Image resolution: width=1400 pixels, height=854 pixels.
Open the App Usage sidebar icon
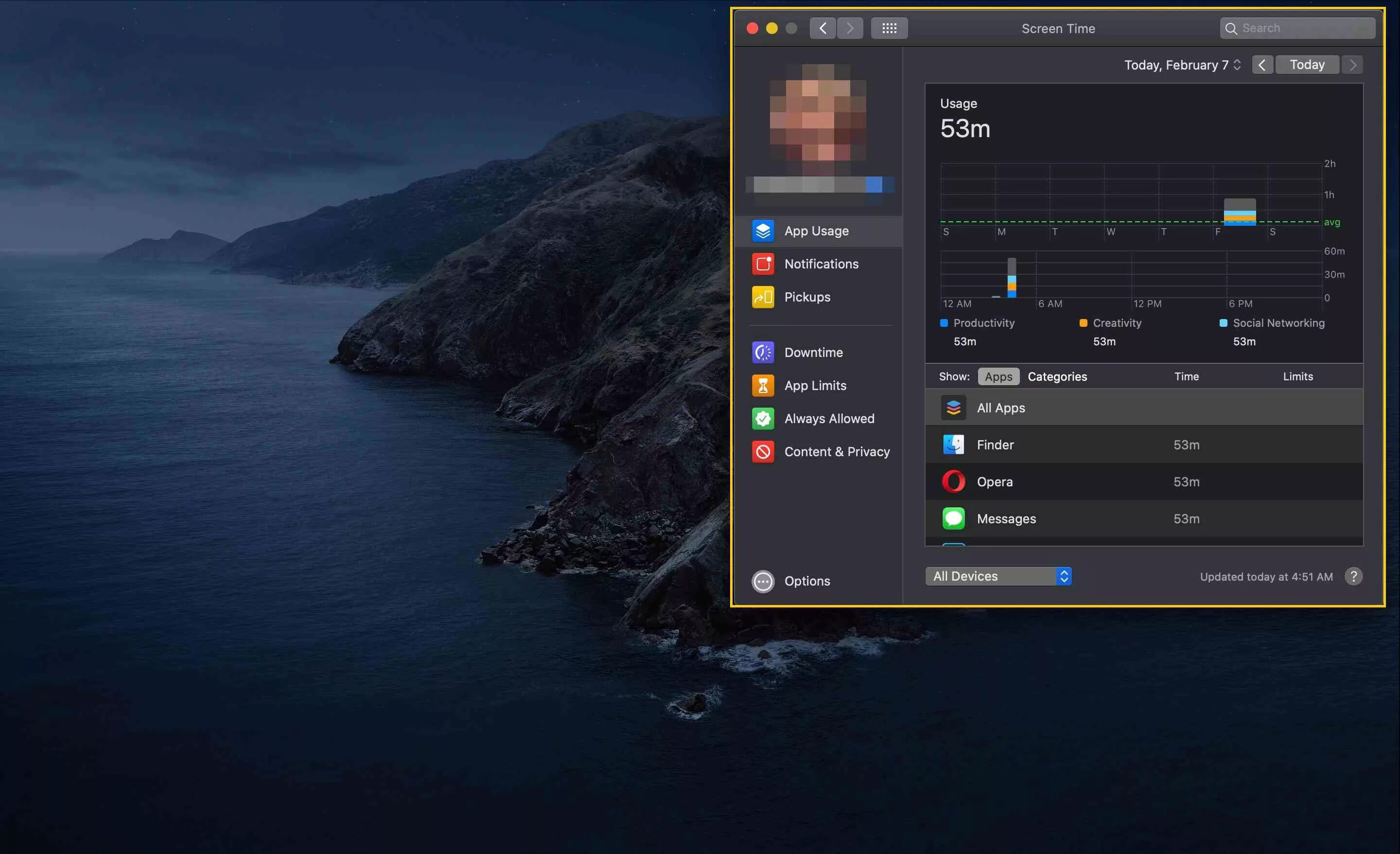point(763,231)
